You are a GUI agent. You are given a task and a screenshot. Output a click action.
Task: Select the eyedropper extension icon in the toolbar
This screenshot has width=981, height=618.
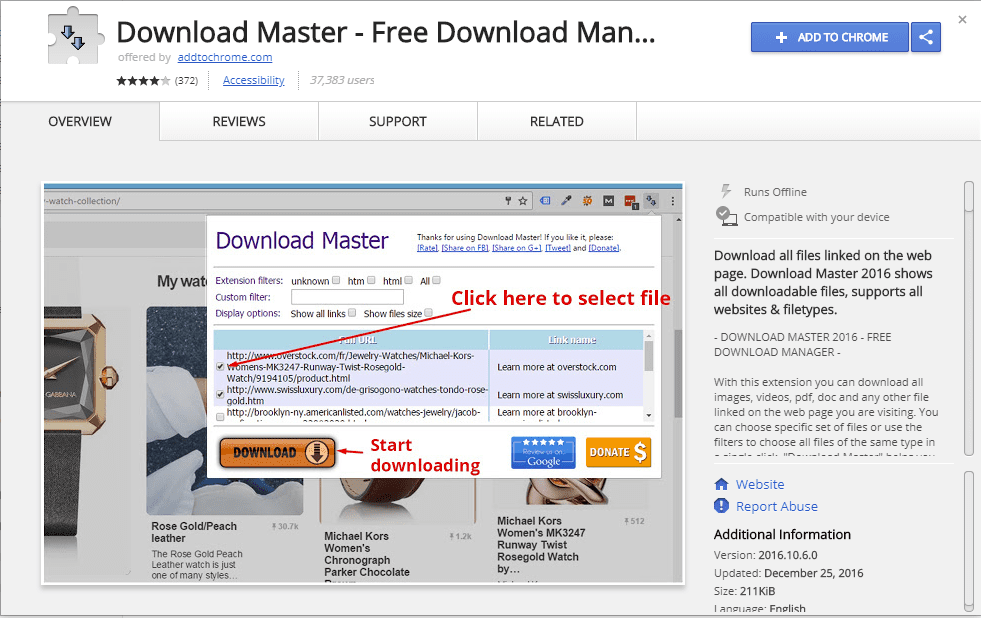pyautogui.click(x=566, y=201)
